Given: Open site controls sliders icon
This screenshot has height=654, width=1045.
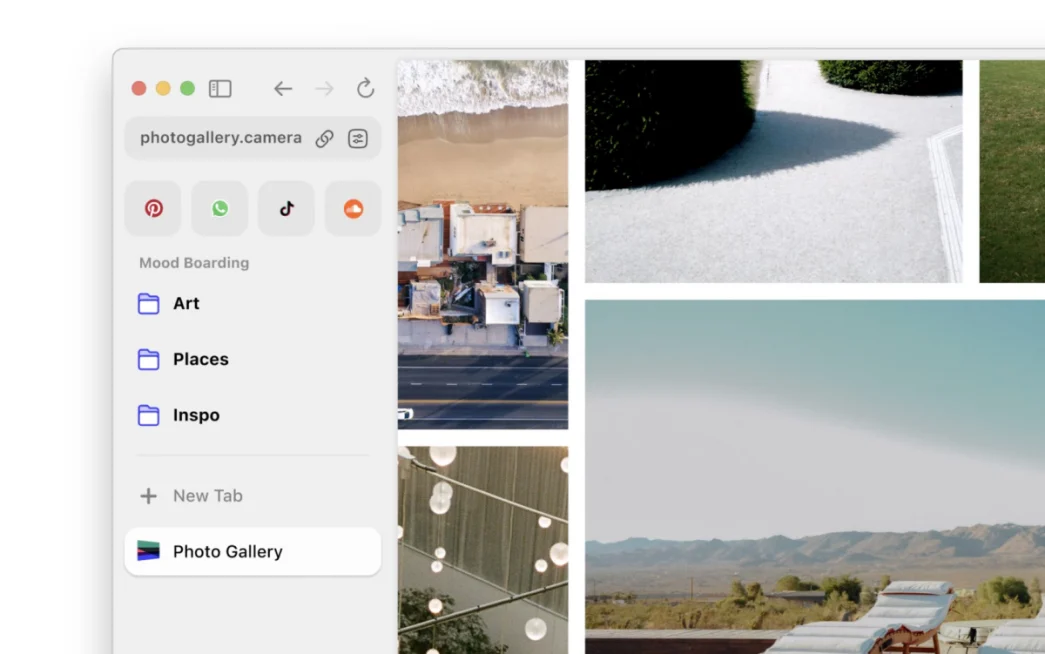Looking at the screenshot, I should (x=358, y=138).
